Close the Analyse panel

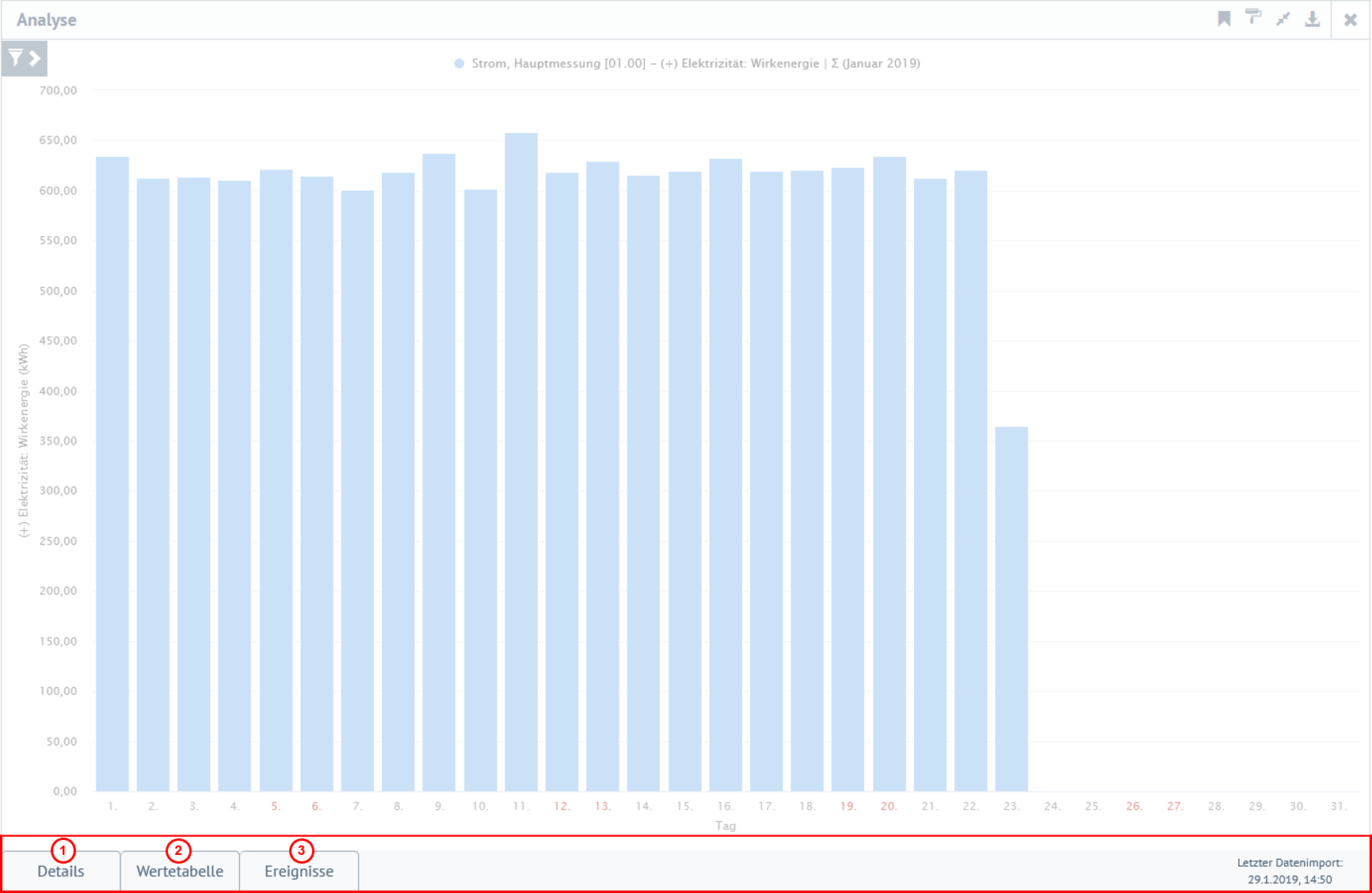tap(1351, 20)
